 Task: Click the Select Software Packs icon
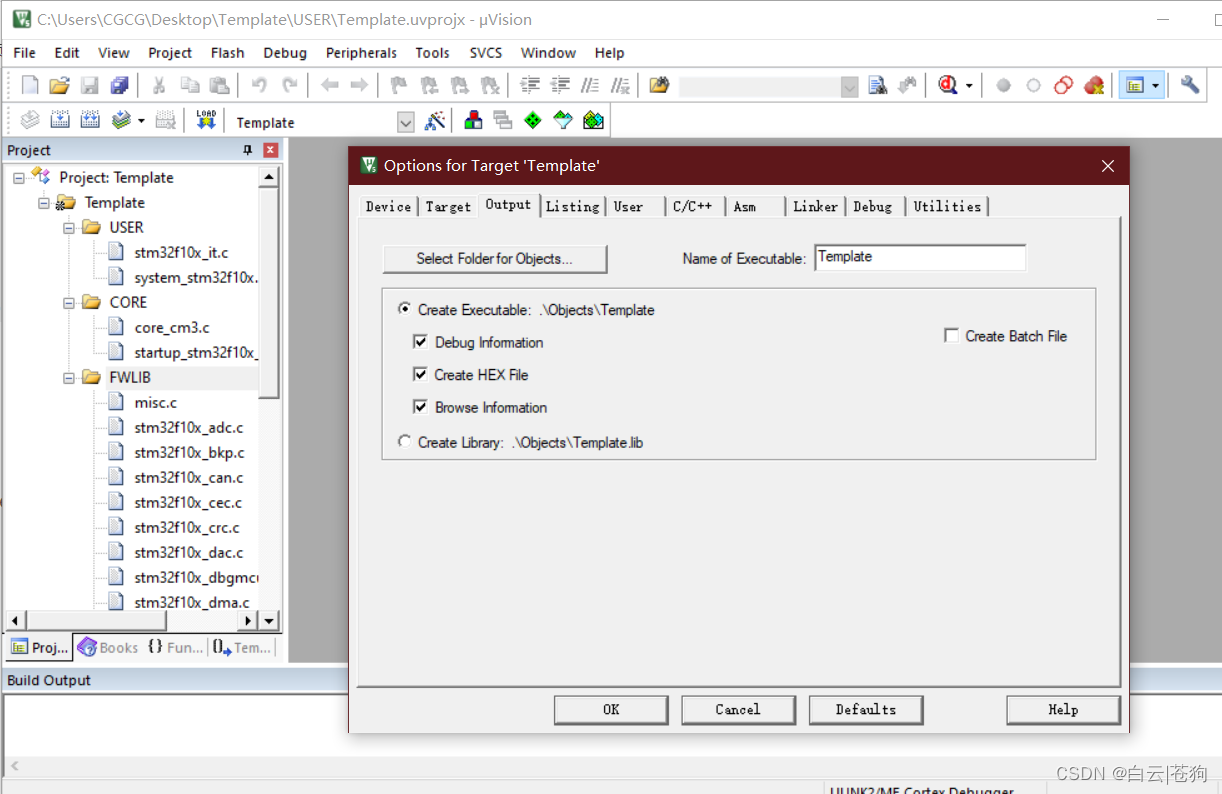563,121
